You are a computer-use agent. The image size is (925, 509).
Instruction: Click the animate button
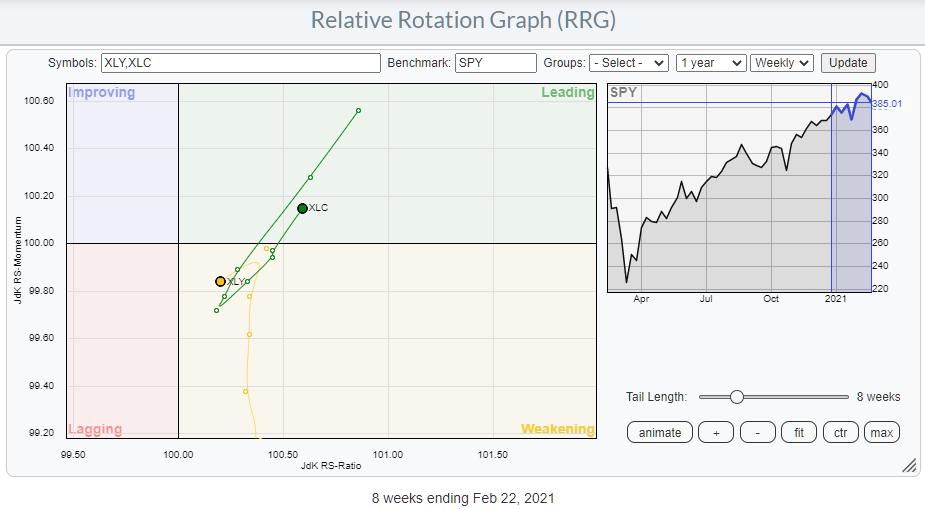pyautogui.click(x=659, y=432)
